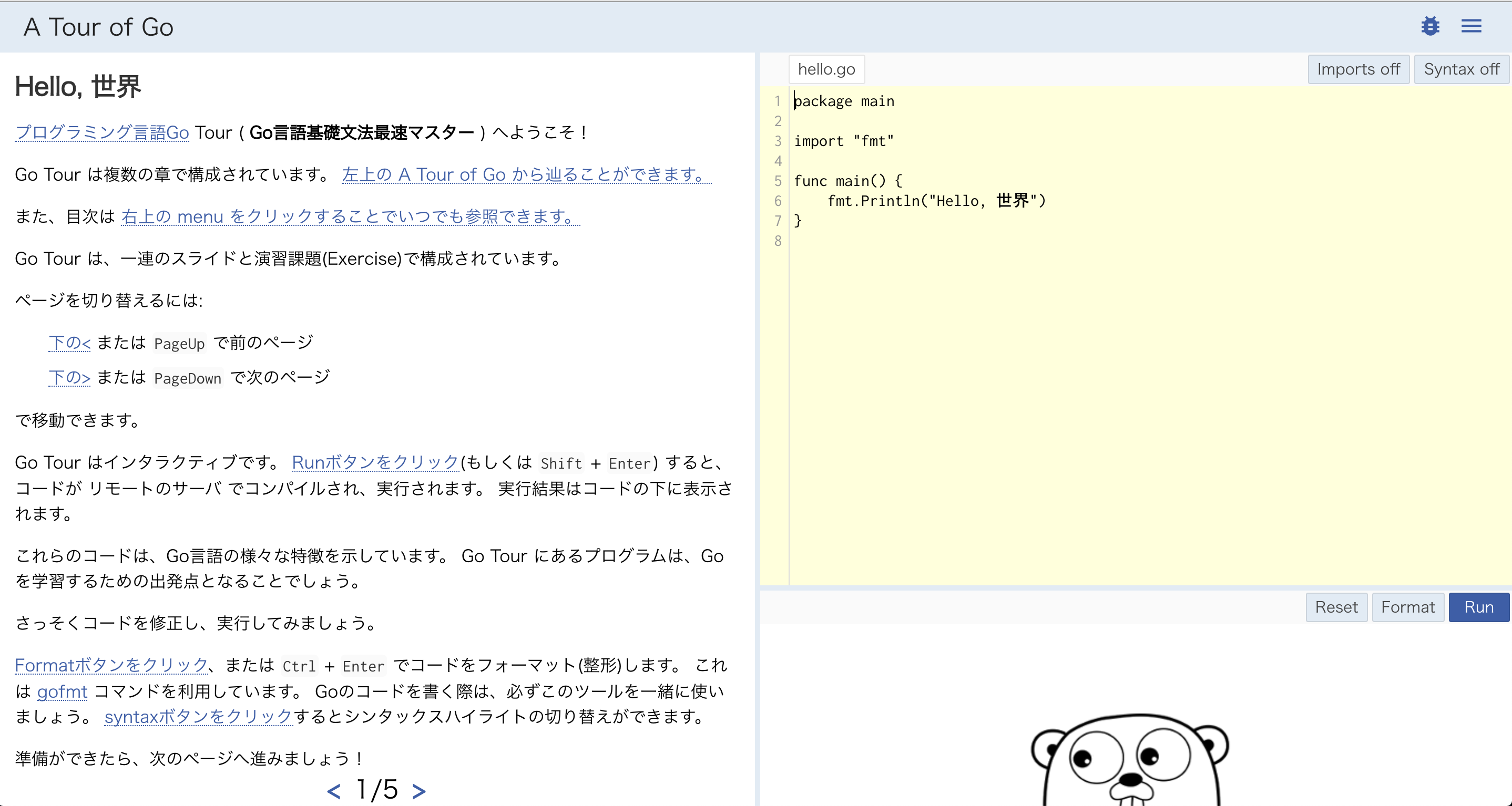Click inside the code editor area
The width and height of the screenshot is (1512, 806).
(1057, 293)
